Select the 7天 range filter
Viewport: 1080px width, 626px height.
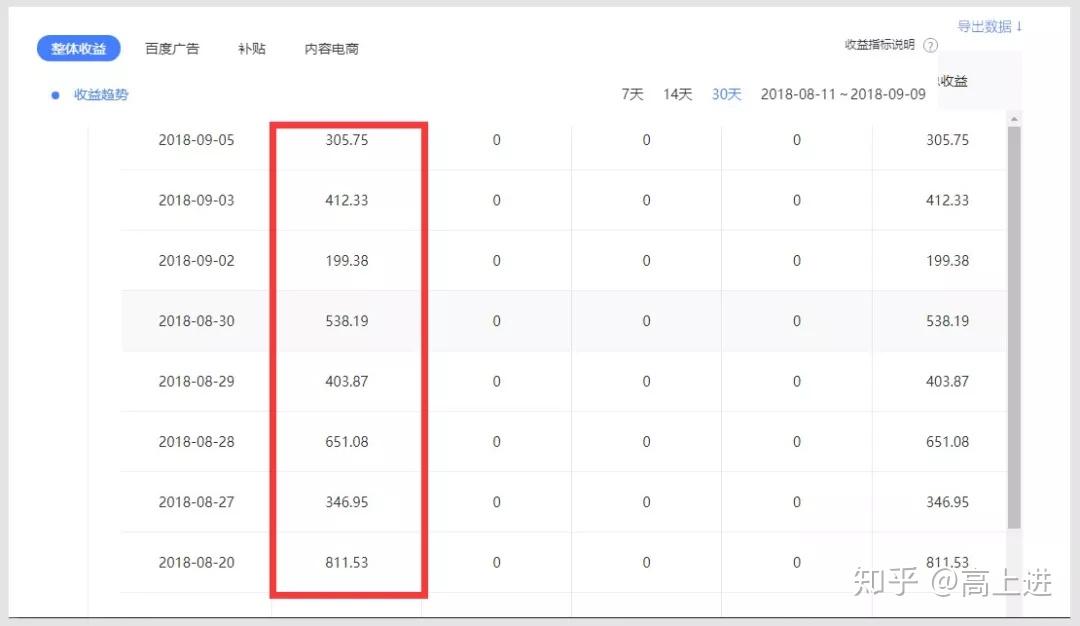[x=632, y=94]
